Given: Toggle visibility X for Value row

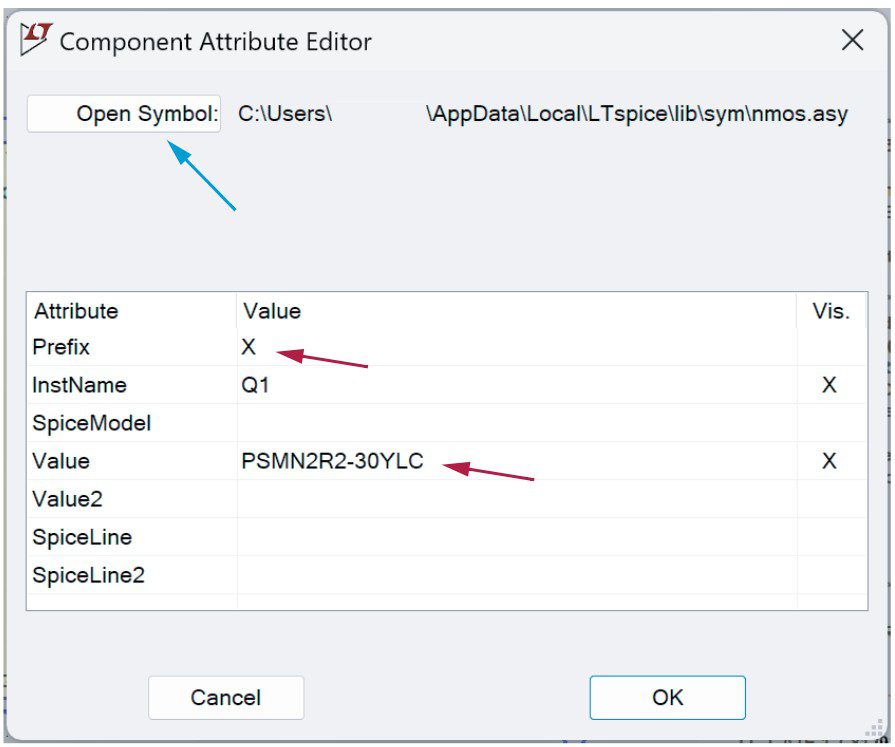Looking at the screenshot, I should 829,461.
